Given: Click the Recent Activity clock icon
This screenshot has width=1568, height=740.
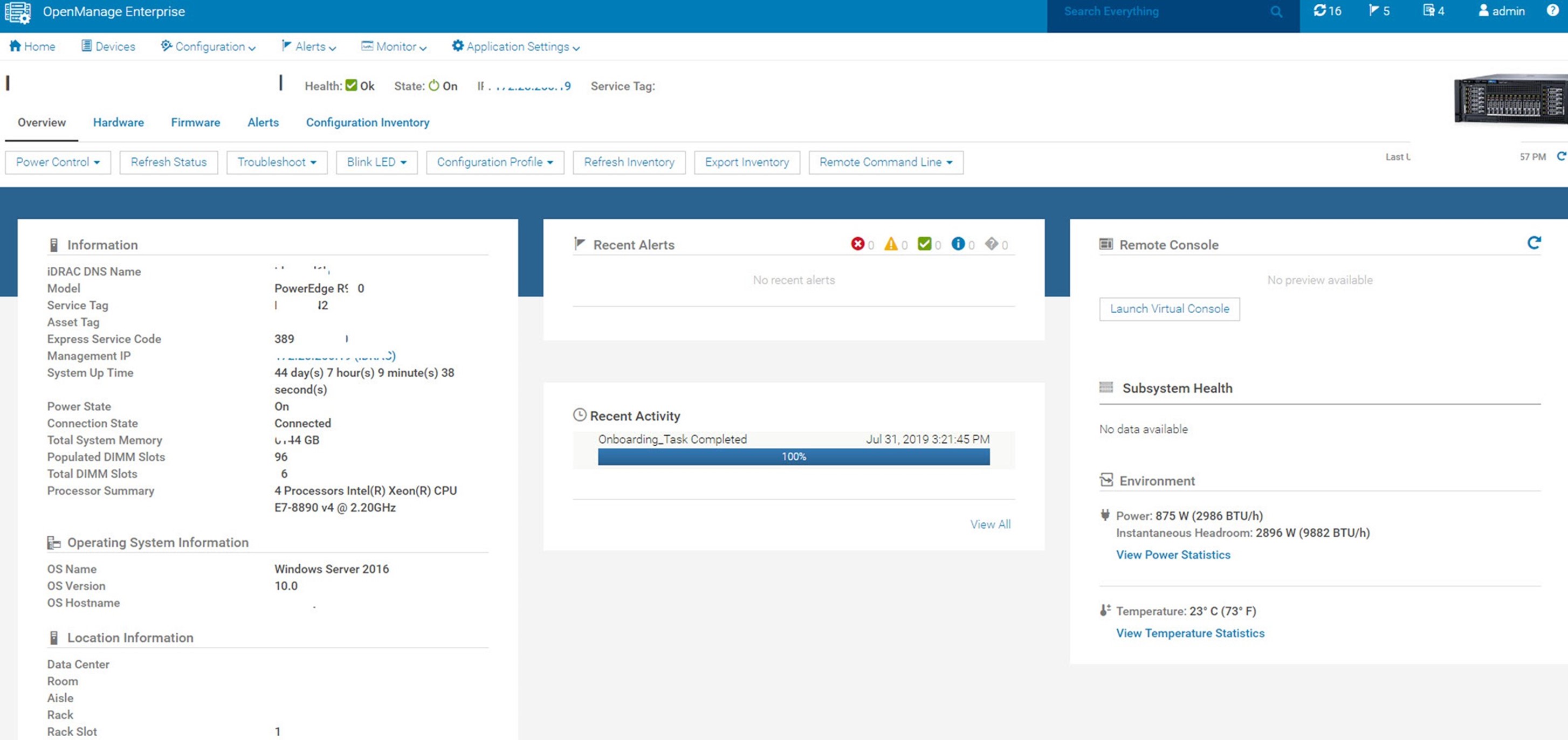Looking at the screenshot, I should point(580,415).
